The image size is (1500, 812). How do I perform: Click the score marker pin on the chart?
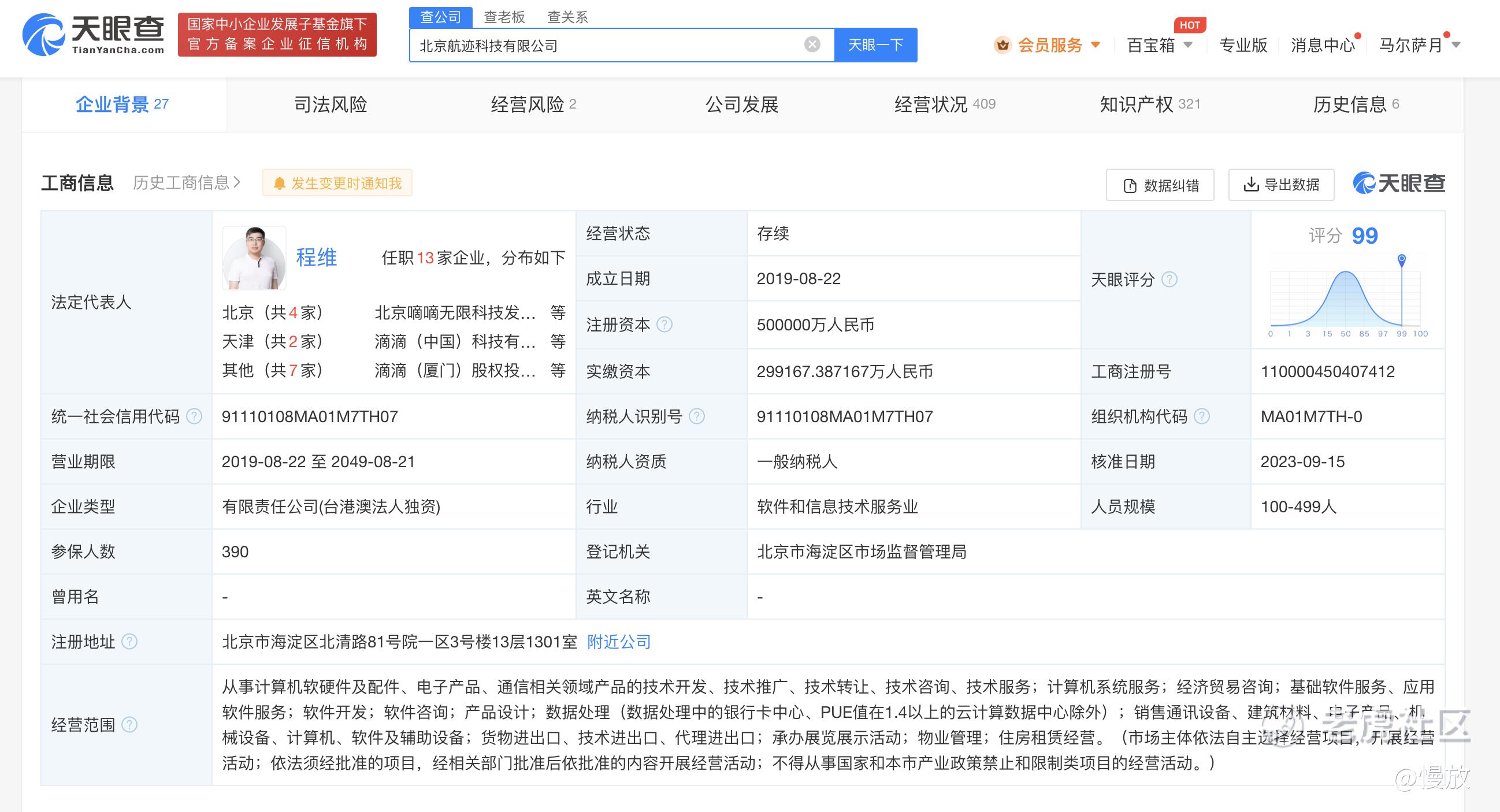1402,260
